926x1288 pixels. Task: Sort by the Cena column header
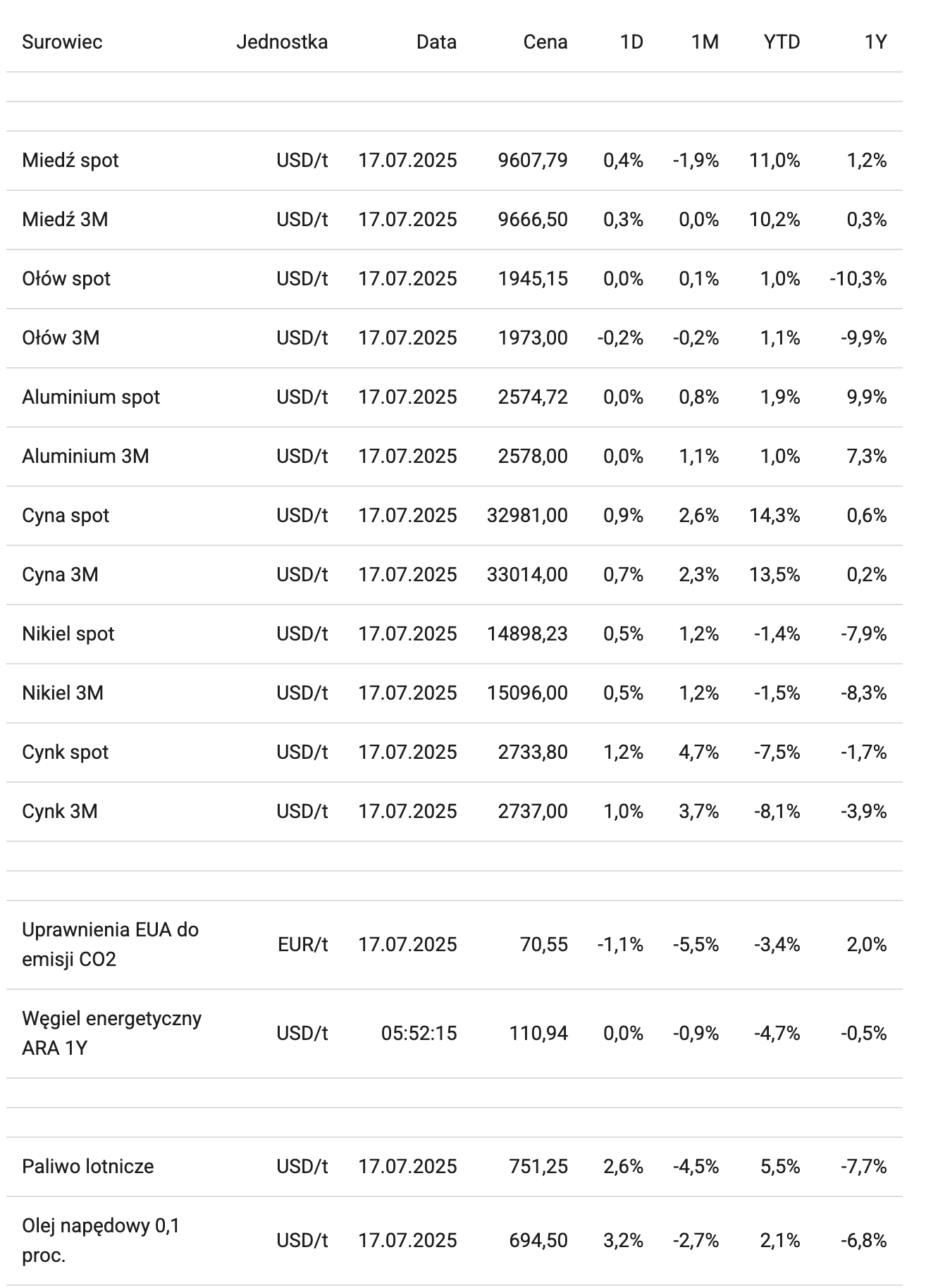[545, 42]
